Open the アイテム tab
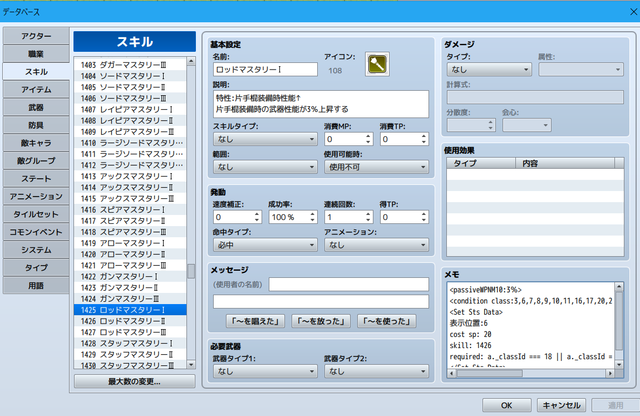This screenshot has width=640, height=416. [x=36, y=89]
